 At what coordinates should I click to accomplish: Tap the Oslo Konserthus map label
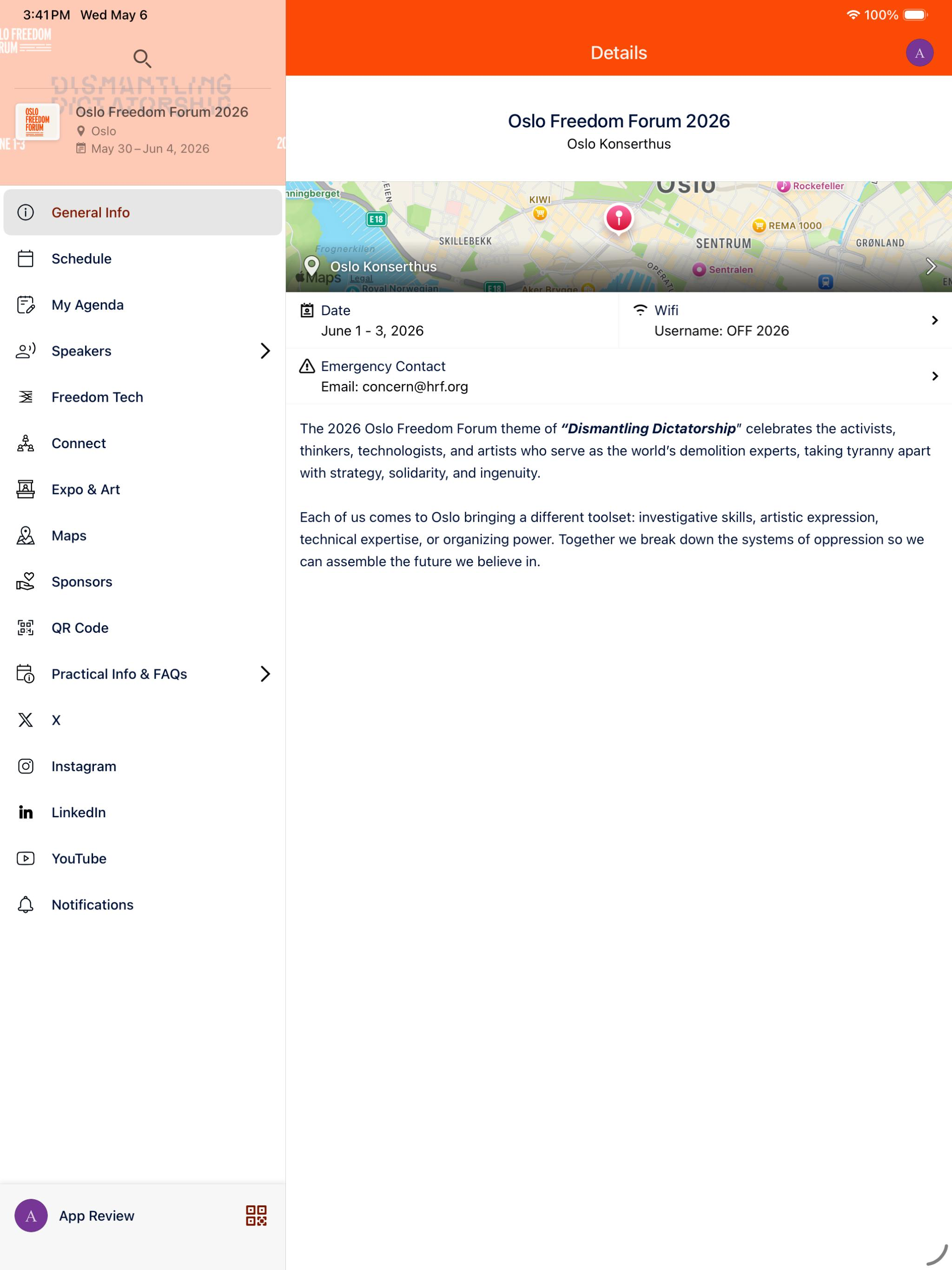pyautogui.click(x=383, y=266)
